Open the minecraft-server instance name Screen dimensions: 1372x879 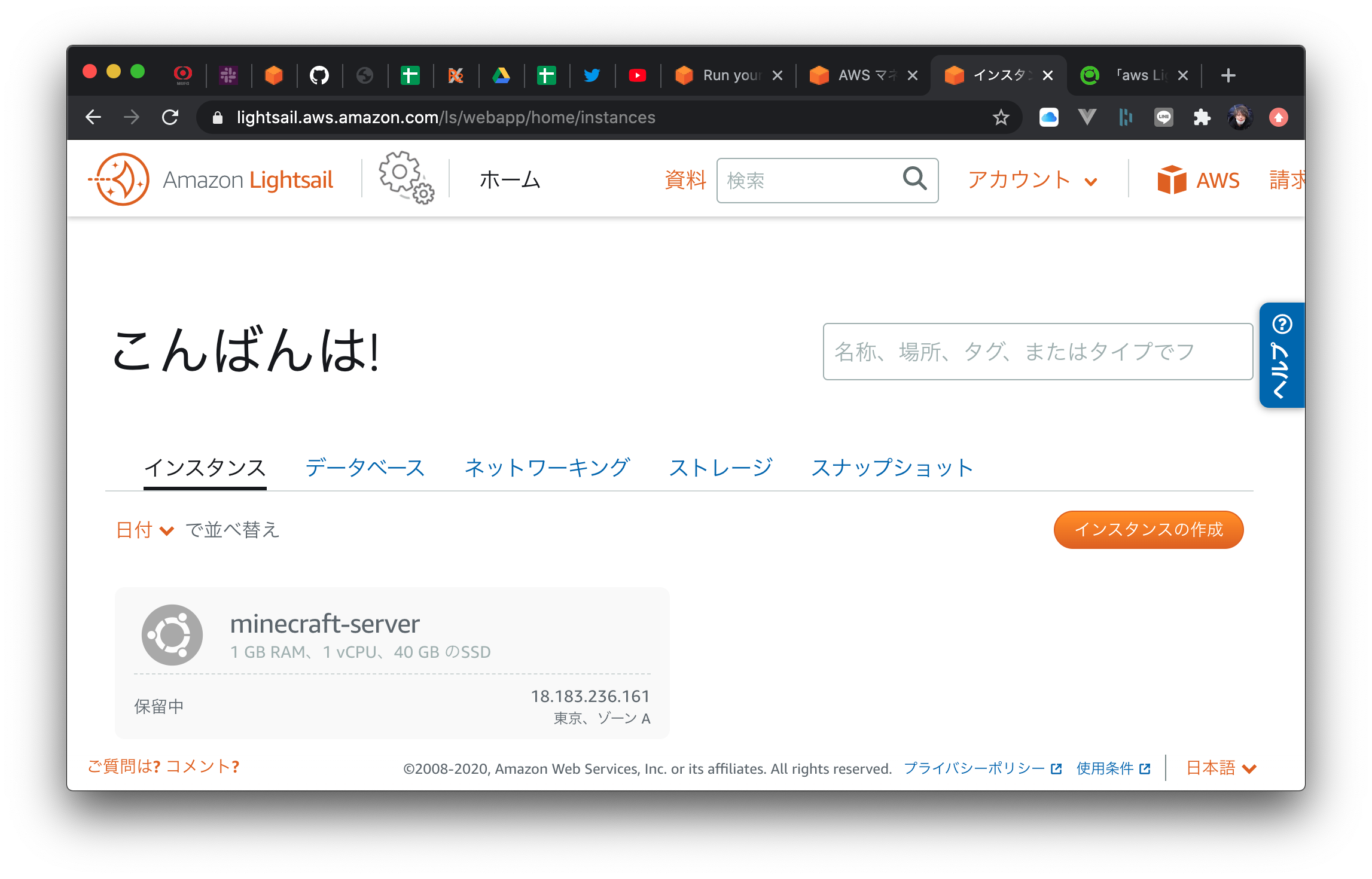point(325,624)
